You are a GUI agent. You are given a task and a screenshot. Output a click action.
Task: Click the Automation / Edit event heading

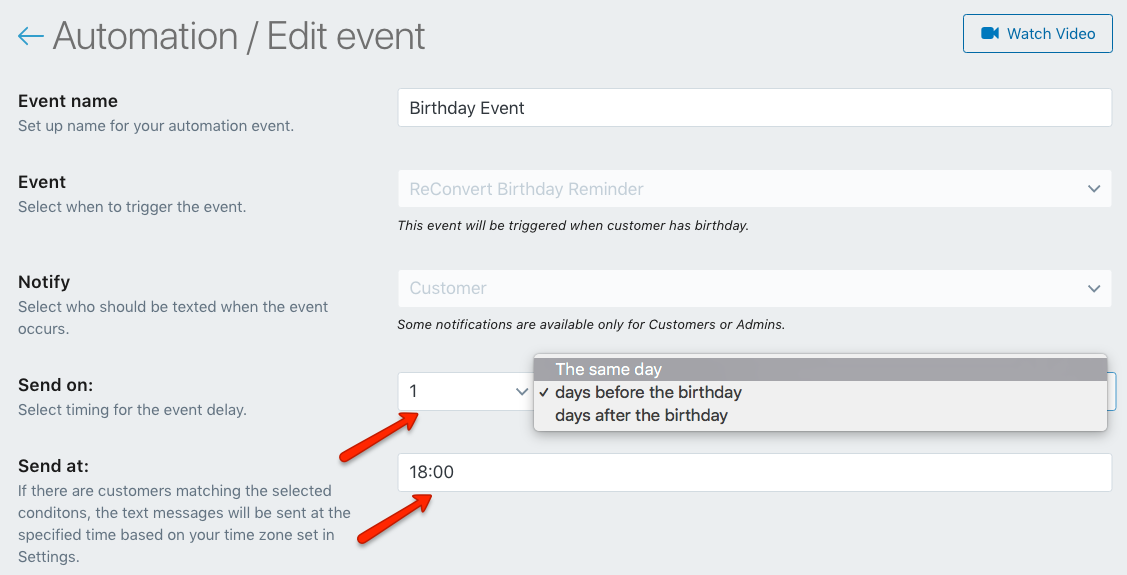click(239, 36)
